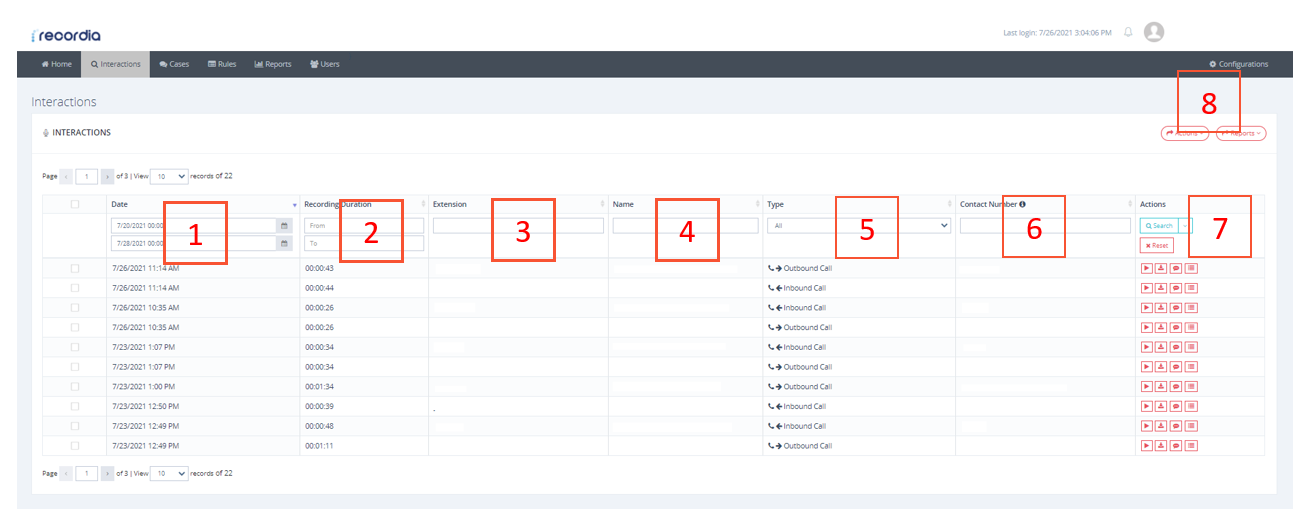Open the Type filter dropdown showing All
Screen dimensions: 1312x527
(859, 226)
